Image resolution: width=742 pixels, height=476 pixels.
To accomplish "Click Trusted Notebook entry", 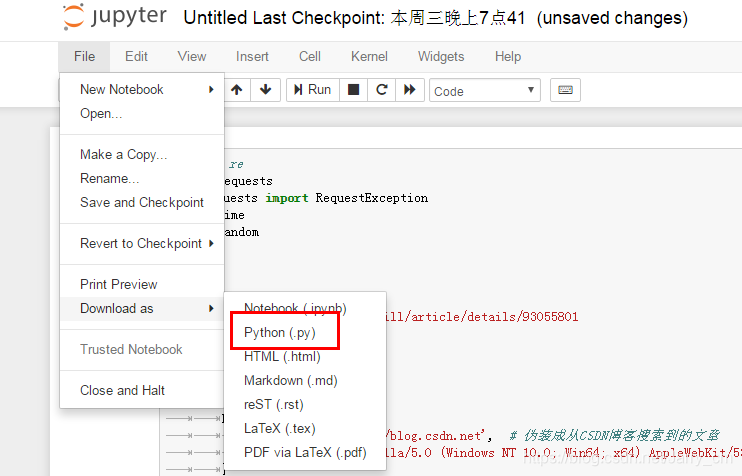I will point(142,350).
